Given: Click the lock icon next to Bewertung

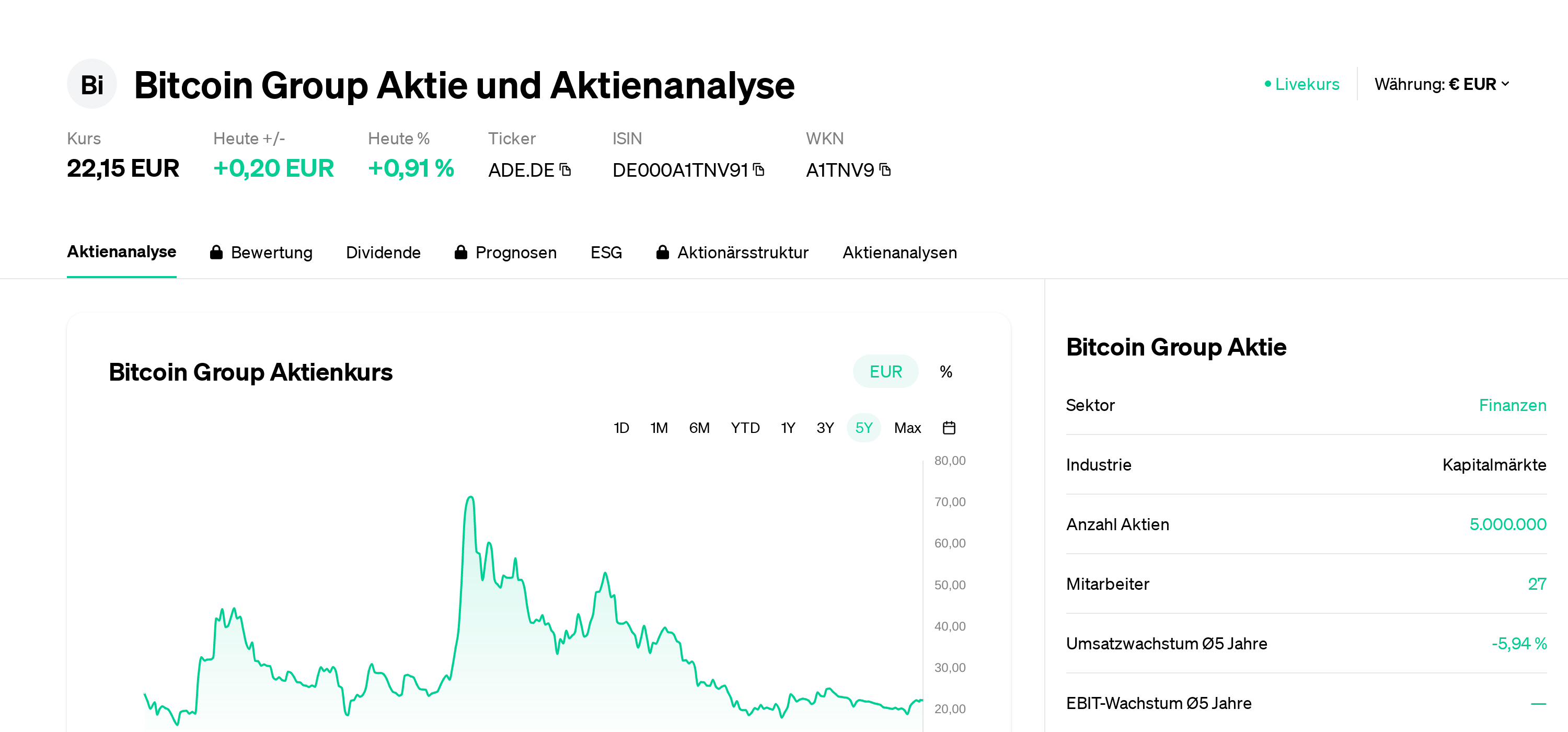Looking at the screenshot, I should [217, 252].
